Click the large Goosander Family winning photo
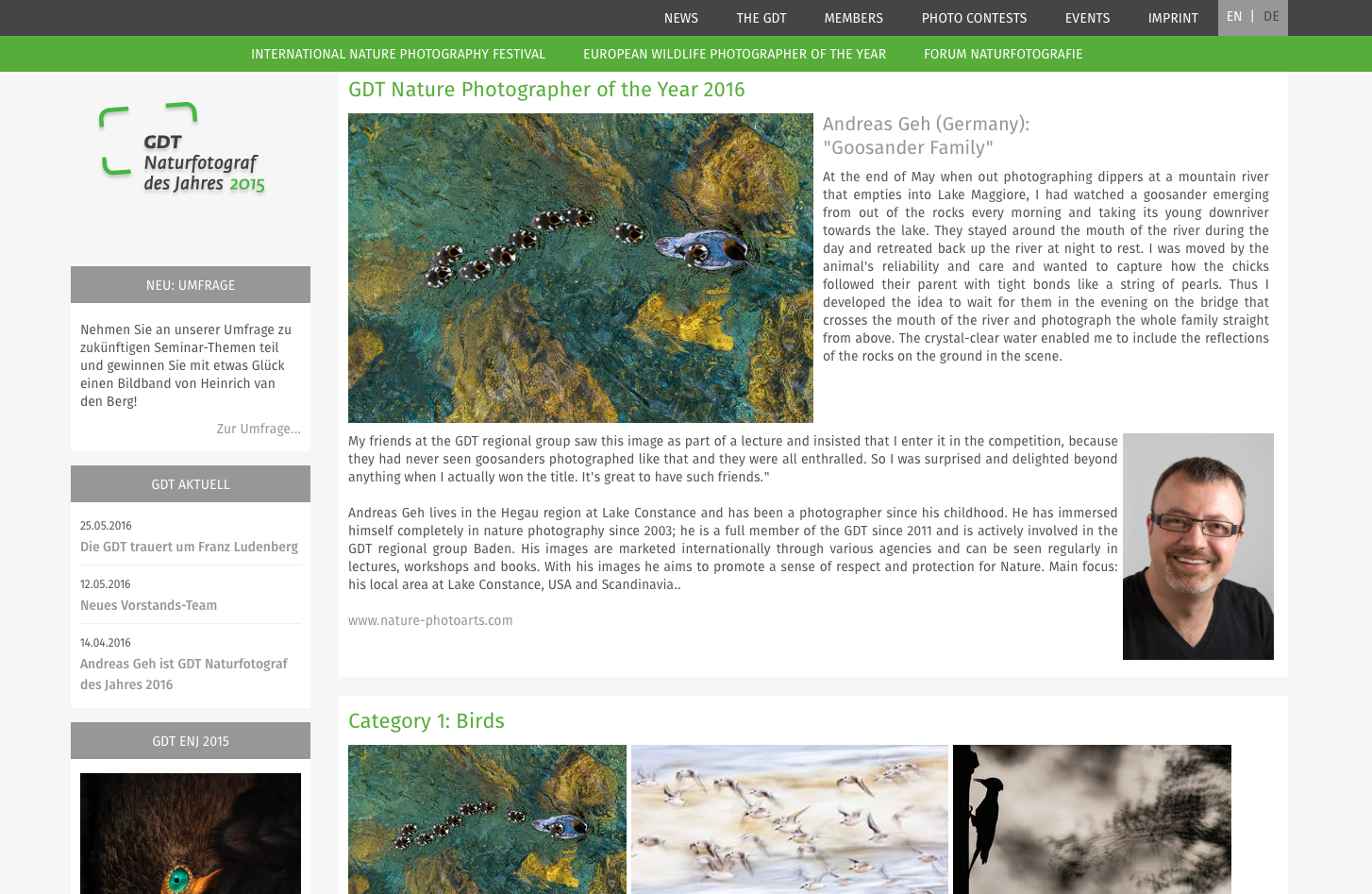 (580, 268)
